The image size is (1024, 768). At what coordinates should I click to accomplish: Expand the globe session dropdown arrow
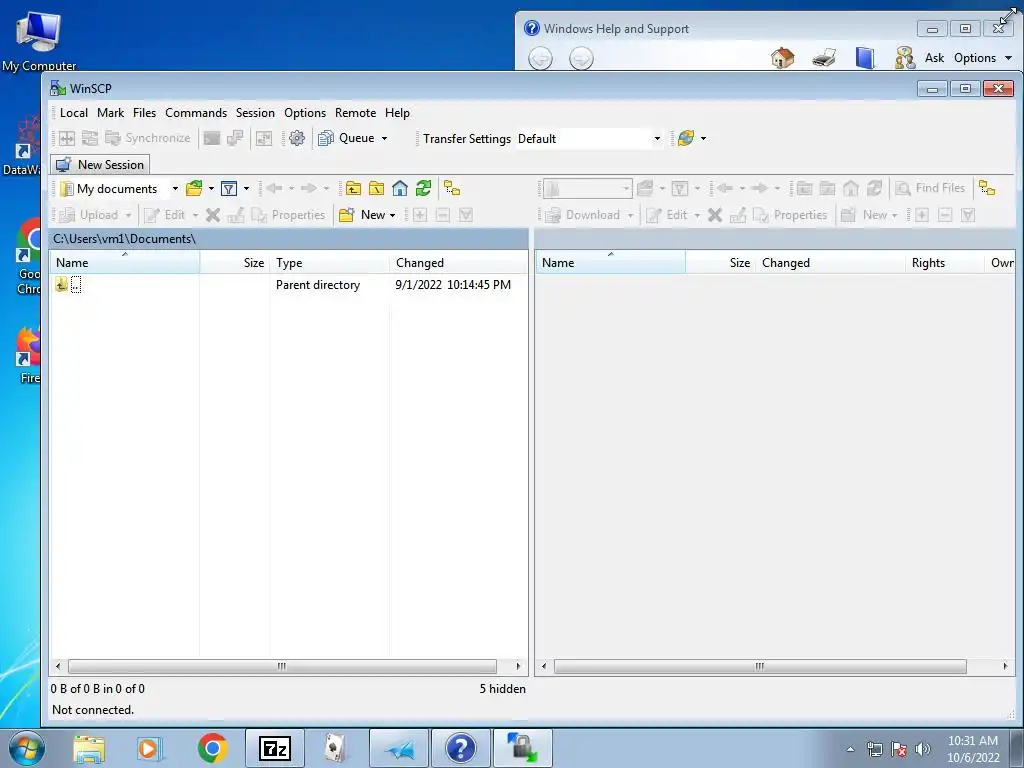[x=703, y=138]
